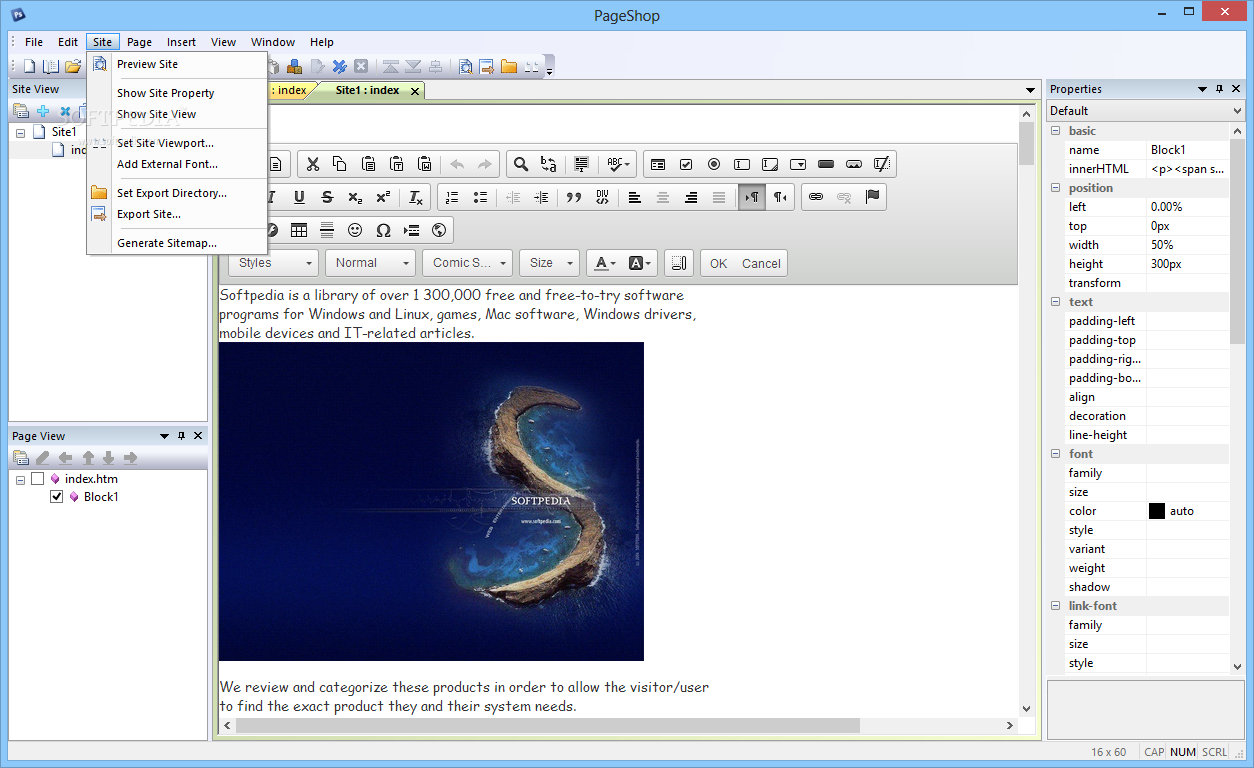This screenshot has height=768, width=1254.
Task: Open the Default dropdown in Properties
Action: click(1145, 111)
